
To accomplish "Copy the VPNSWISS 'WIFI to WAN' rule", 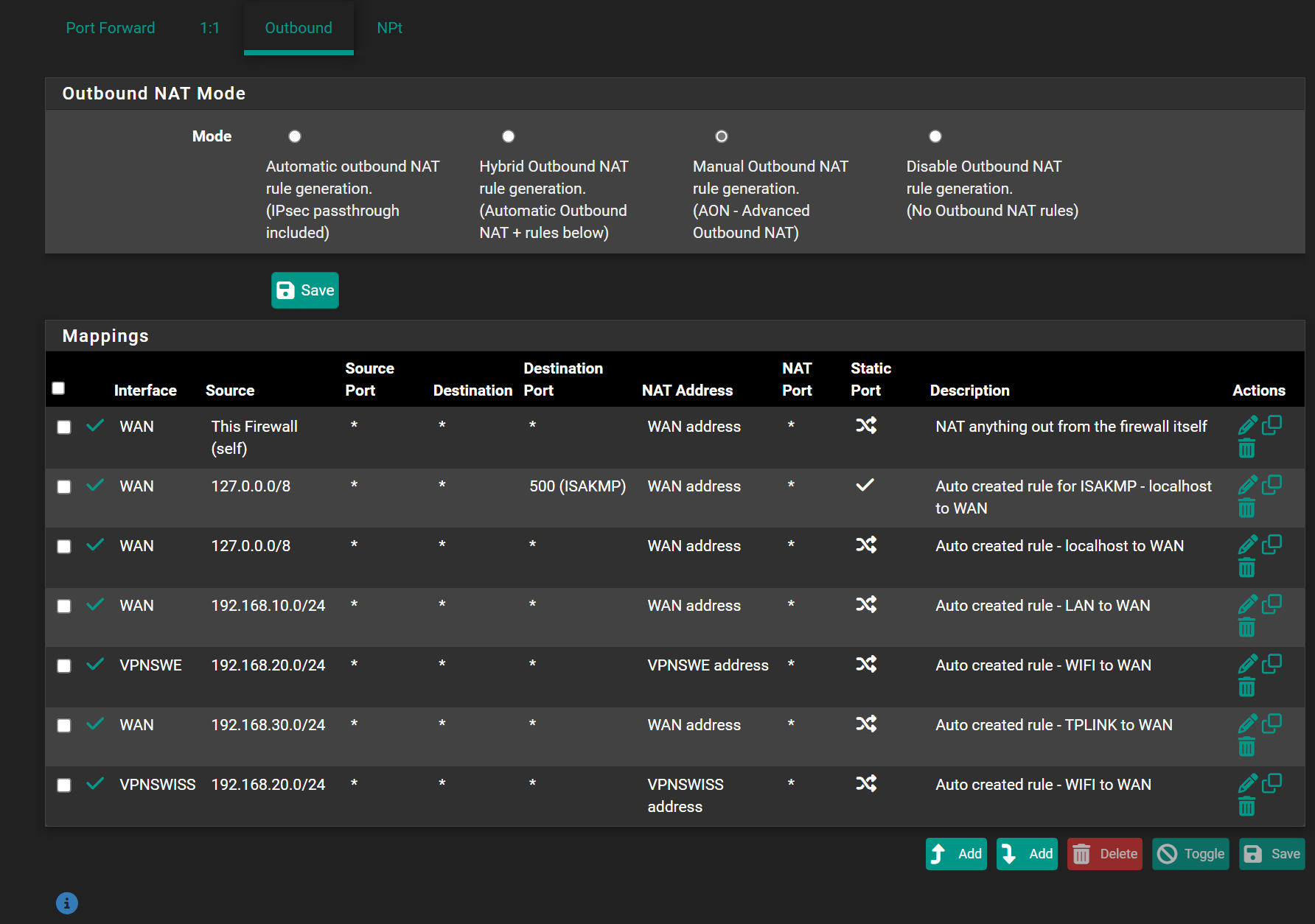I will point(1272,783).
